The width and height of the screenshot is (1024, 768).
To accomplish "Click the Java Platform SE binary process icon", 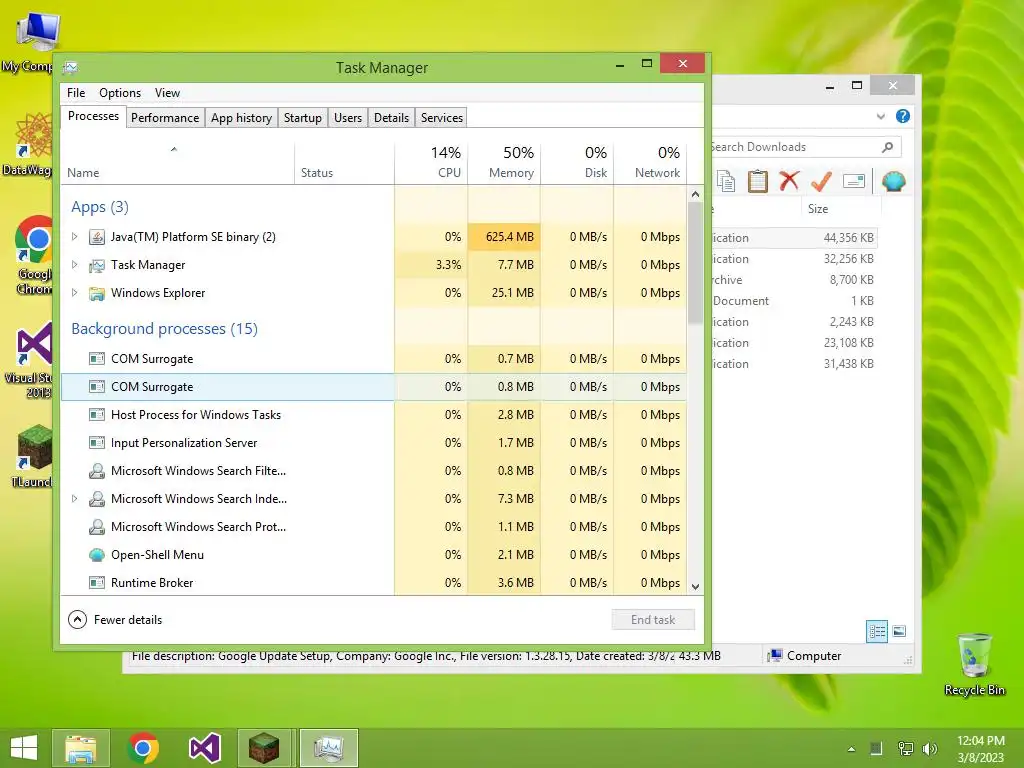I will point(97,237).
